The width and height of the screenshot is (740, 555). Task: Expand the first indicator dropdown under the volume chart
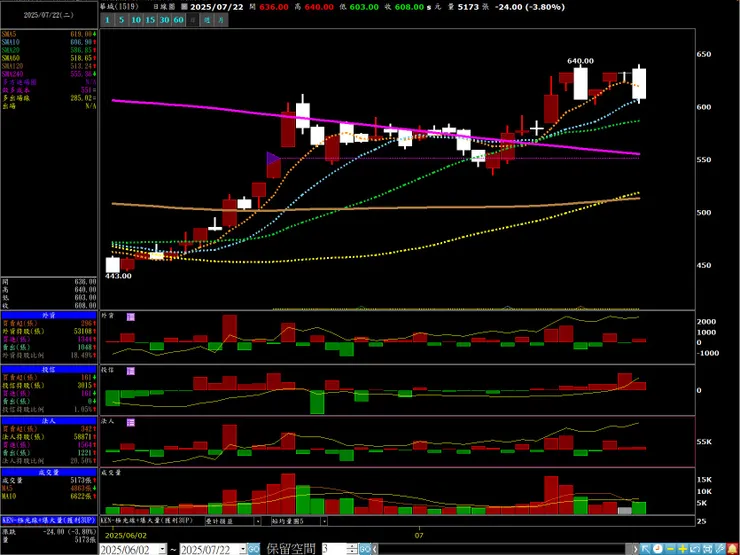(x=258, y=521)
